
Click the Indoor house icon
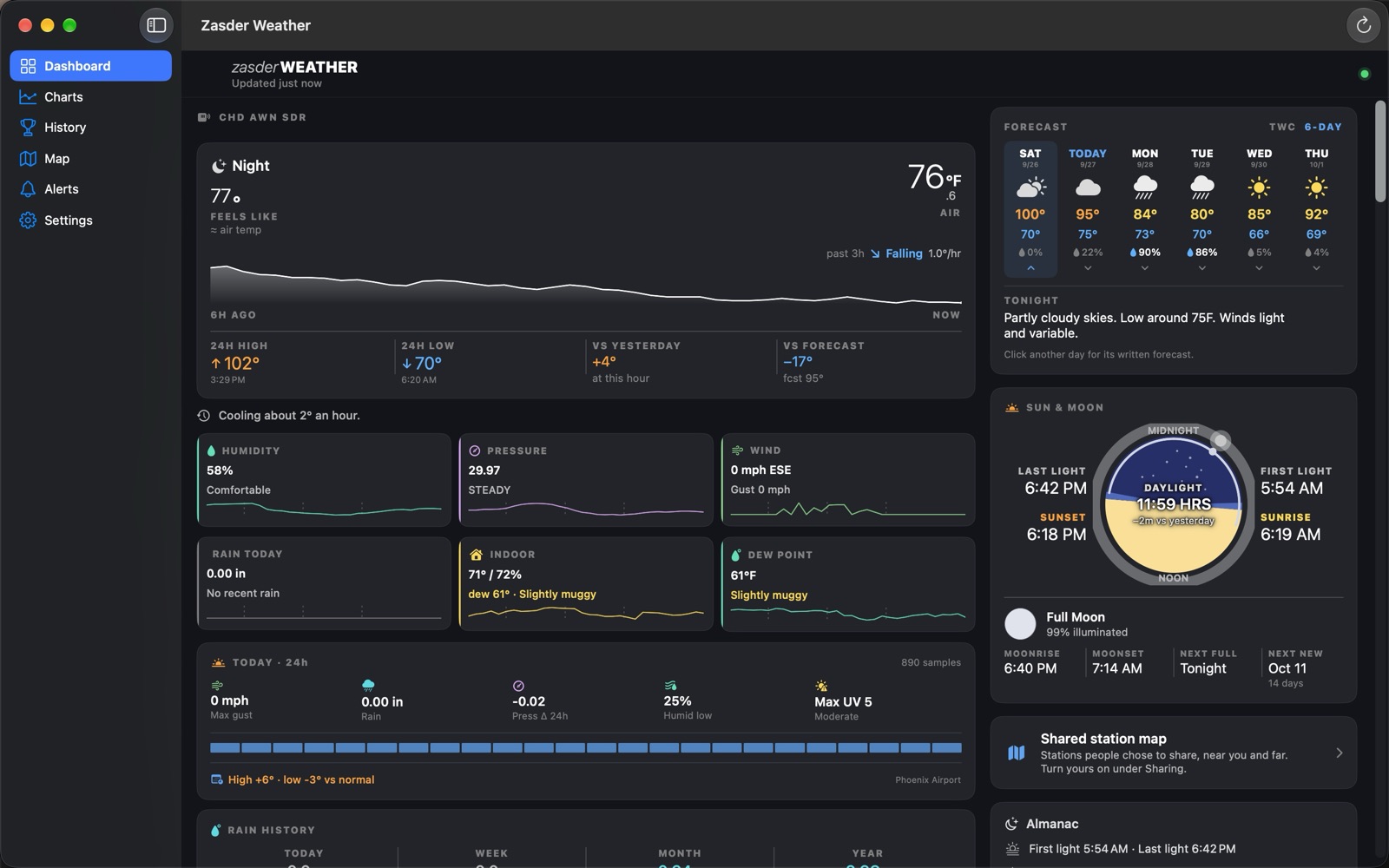tap(476, 554)
